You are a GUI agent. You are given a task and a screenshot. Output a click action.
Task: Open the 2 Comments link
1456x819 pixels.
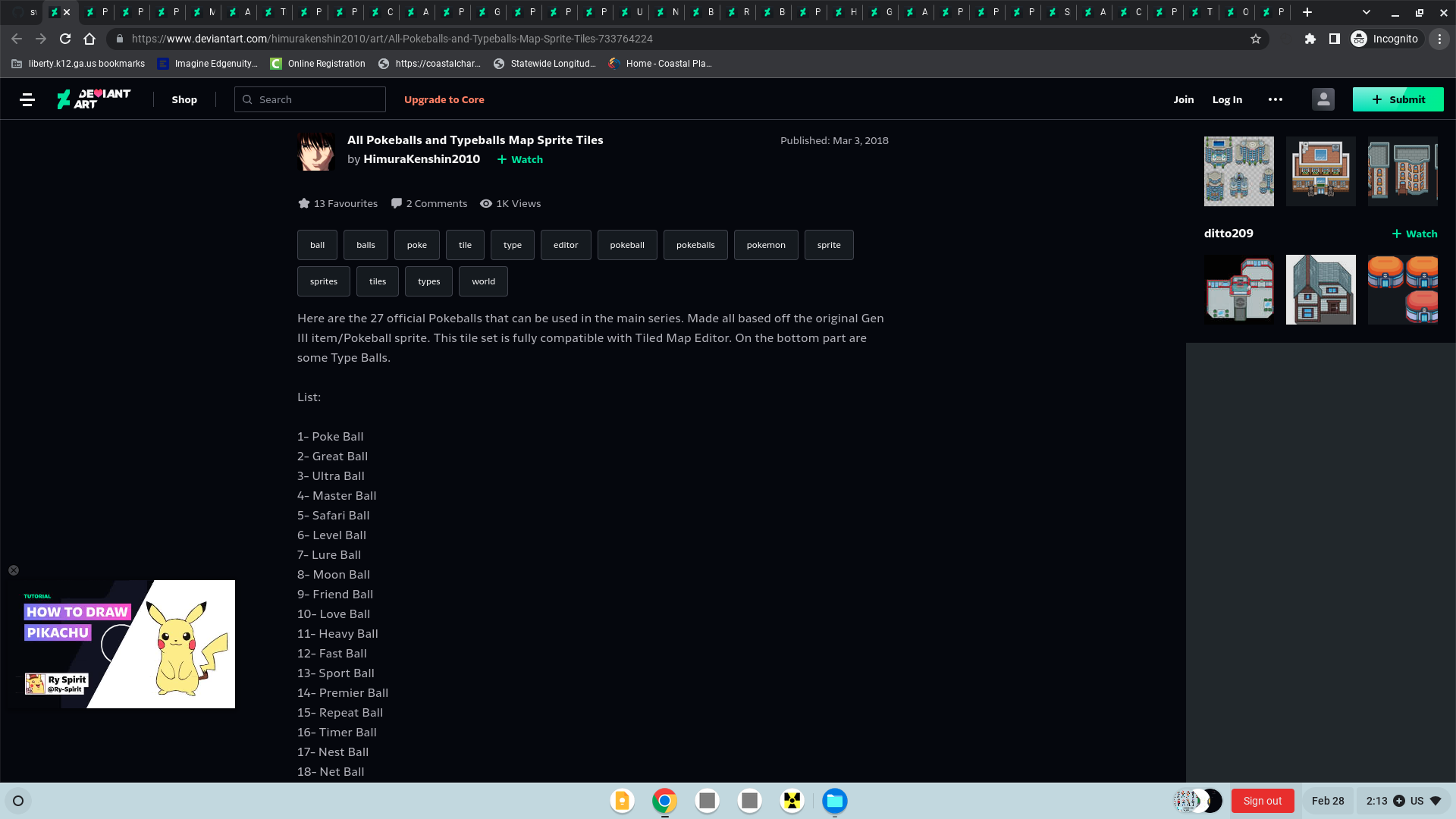(429, 203)
